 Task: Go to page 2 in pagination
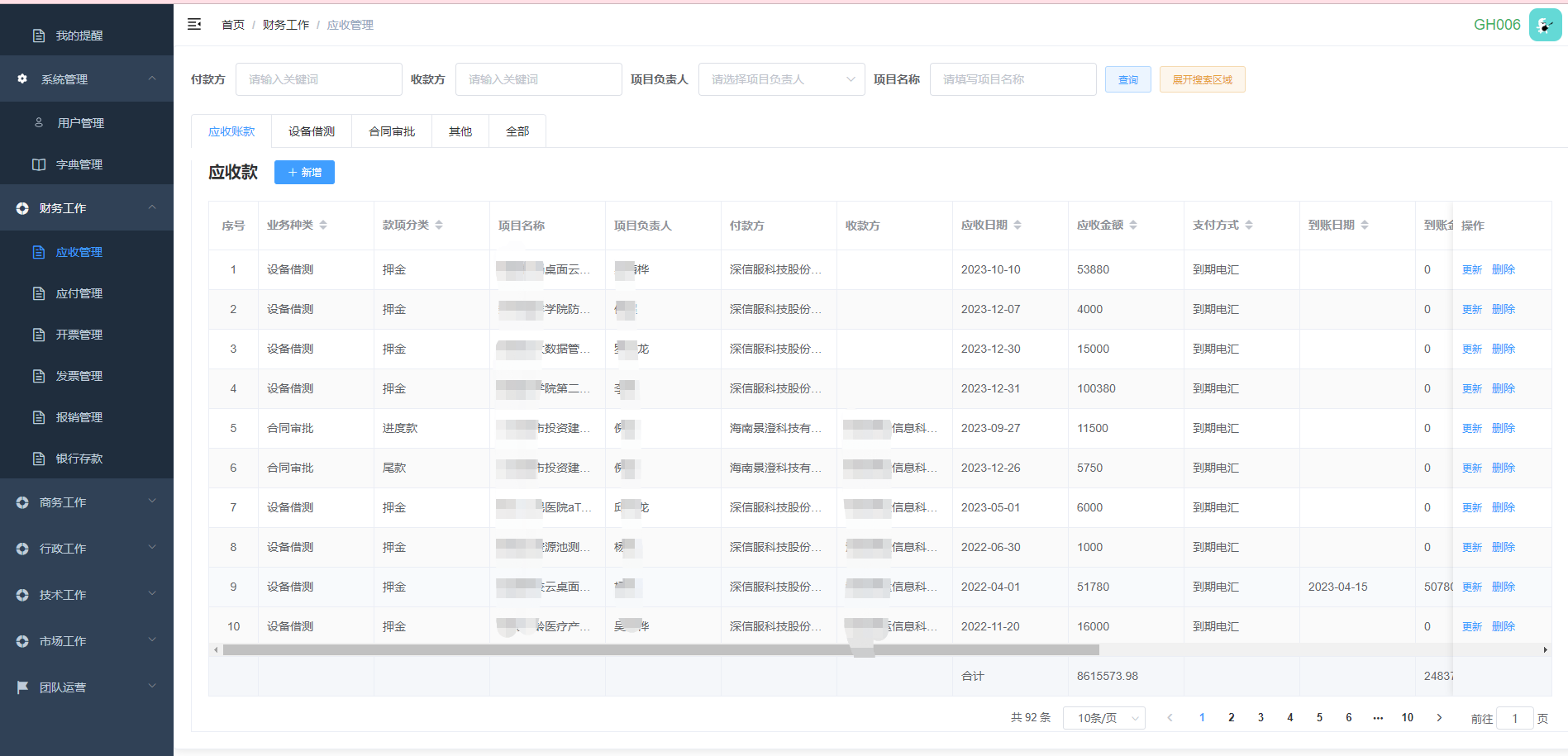[x=1232, y=718]
